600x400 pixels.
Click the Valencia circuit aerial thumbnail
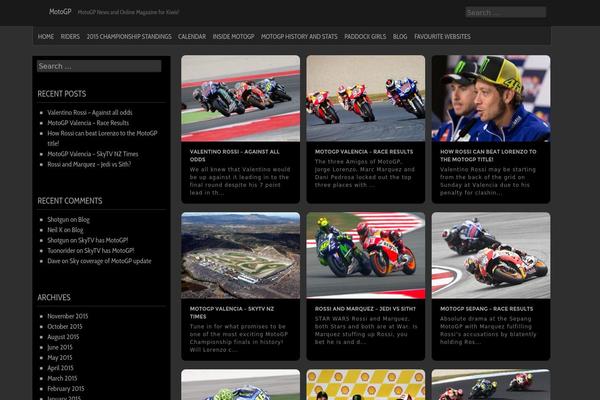tap(241, 255)
